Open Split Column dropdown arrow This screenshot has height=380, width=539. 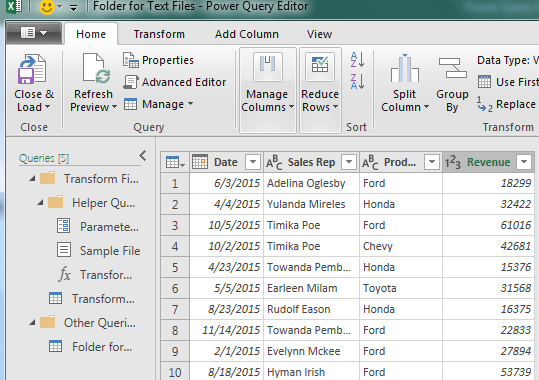coord(427,107)
